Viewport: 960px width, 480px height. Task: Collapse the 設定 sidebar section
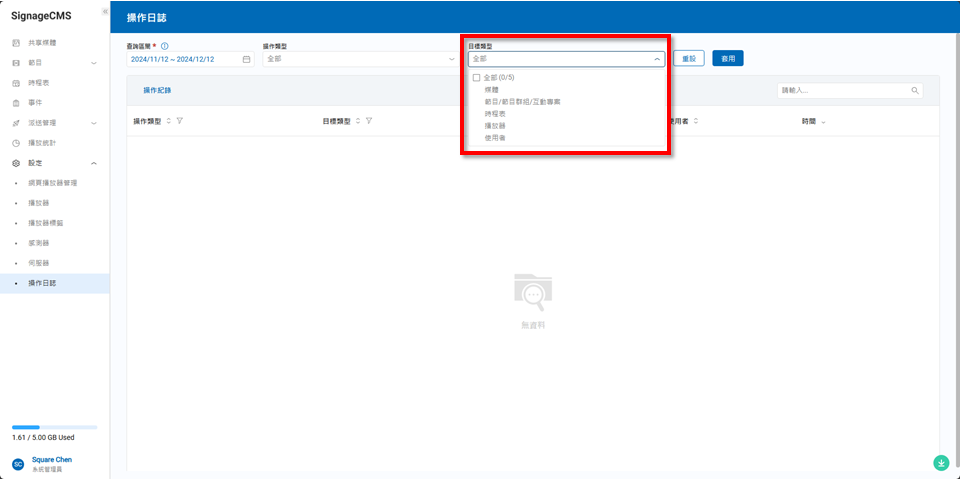pyautogui.click(x=94, y=163)
